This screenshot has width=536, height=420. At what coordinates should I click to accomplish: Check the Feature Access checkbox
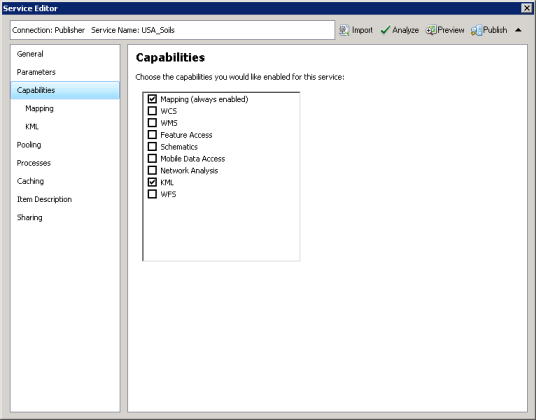coord(152,135)
